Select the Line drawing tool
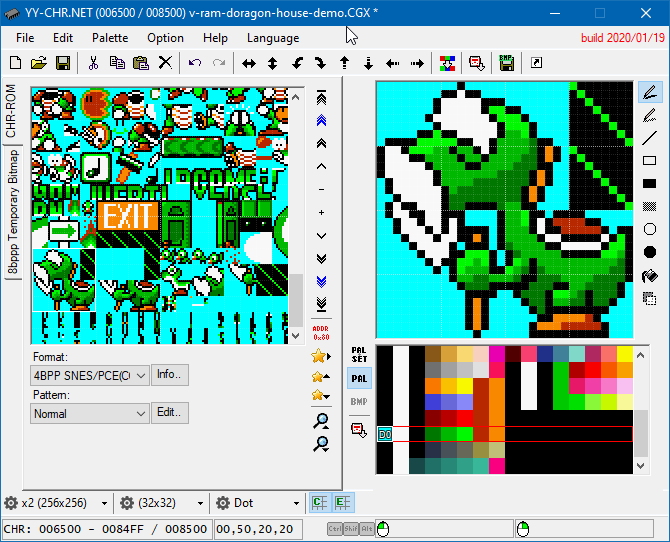Viewport: 670px width, 542px height. [650, 137]
